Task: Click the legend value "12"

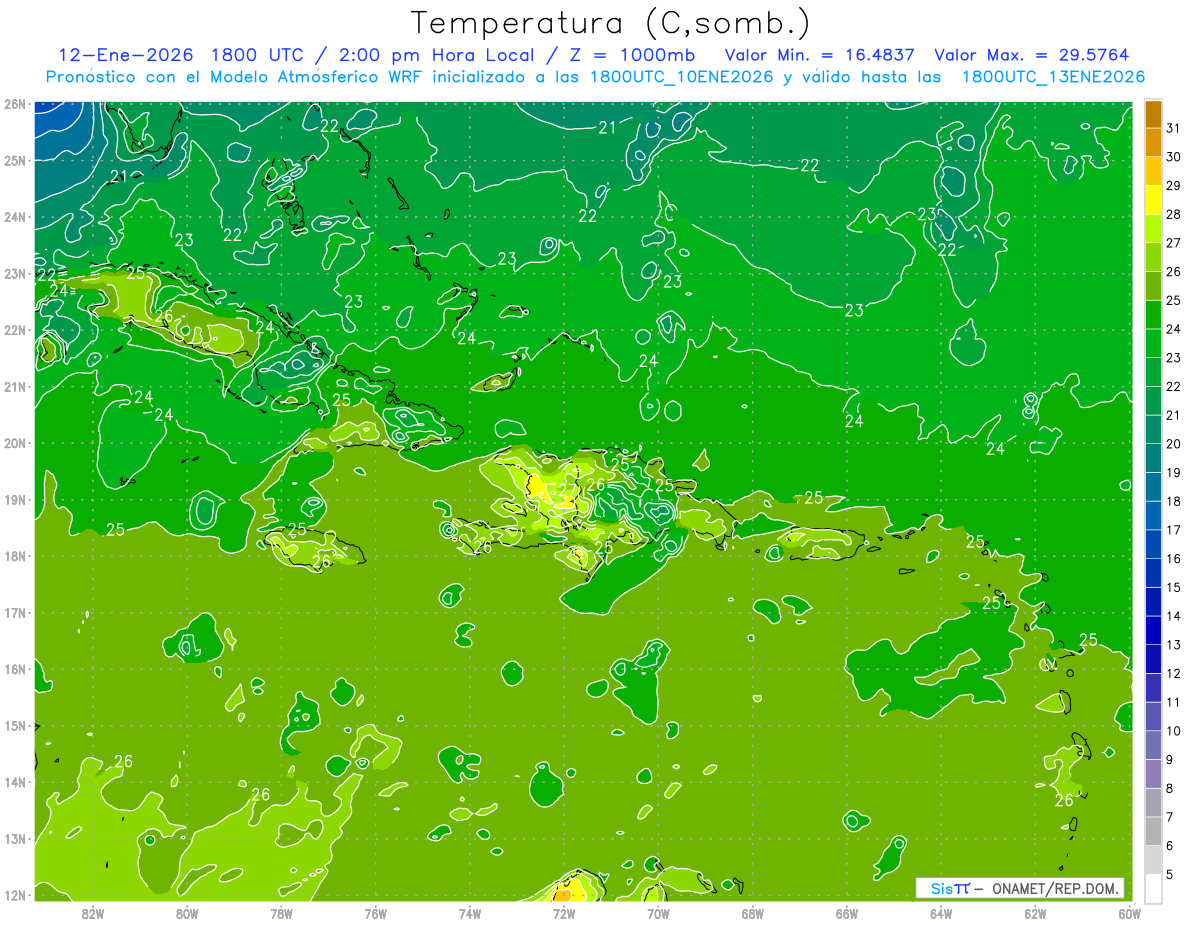Action: [1174, 673]
